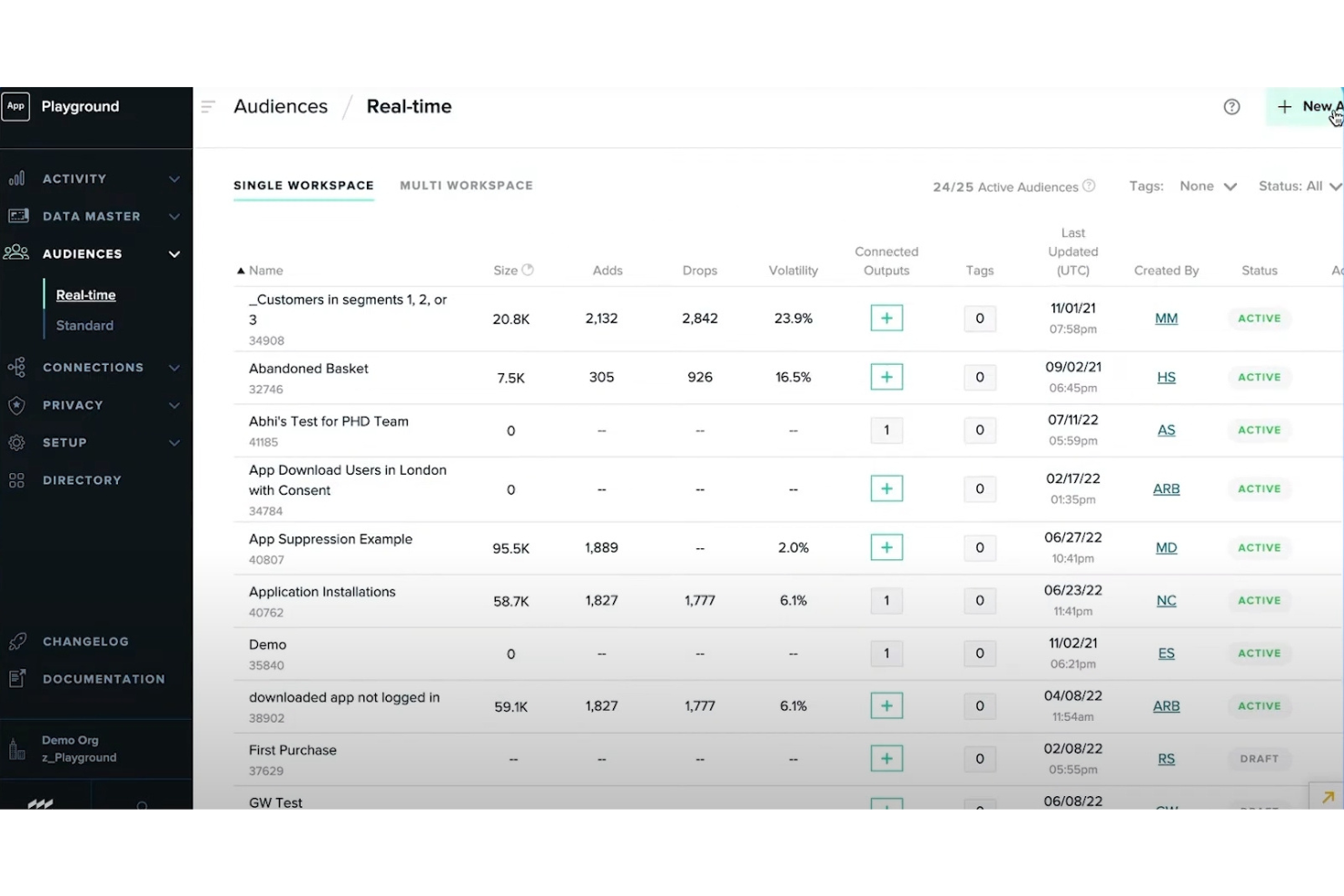The height and width of the screenshot is (896, 1344).
Task: Click the Connections sidebar icon
Action: [x=16, y=367]
